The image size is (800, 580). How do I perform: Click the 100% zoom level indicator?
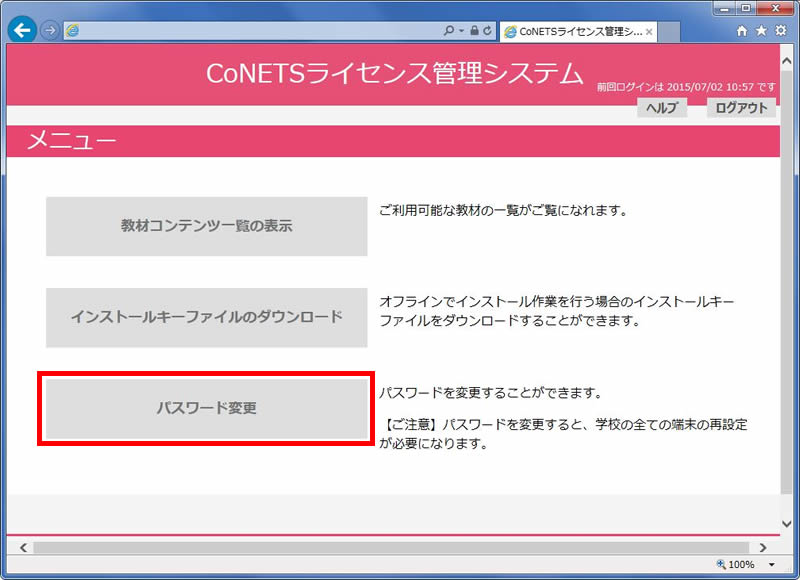(x=736, y=564)
